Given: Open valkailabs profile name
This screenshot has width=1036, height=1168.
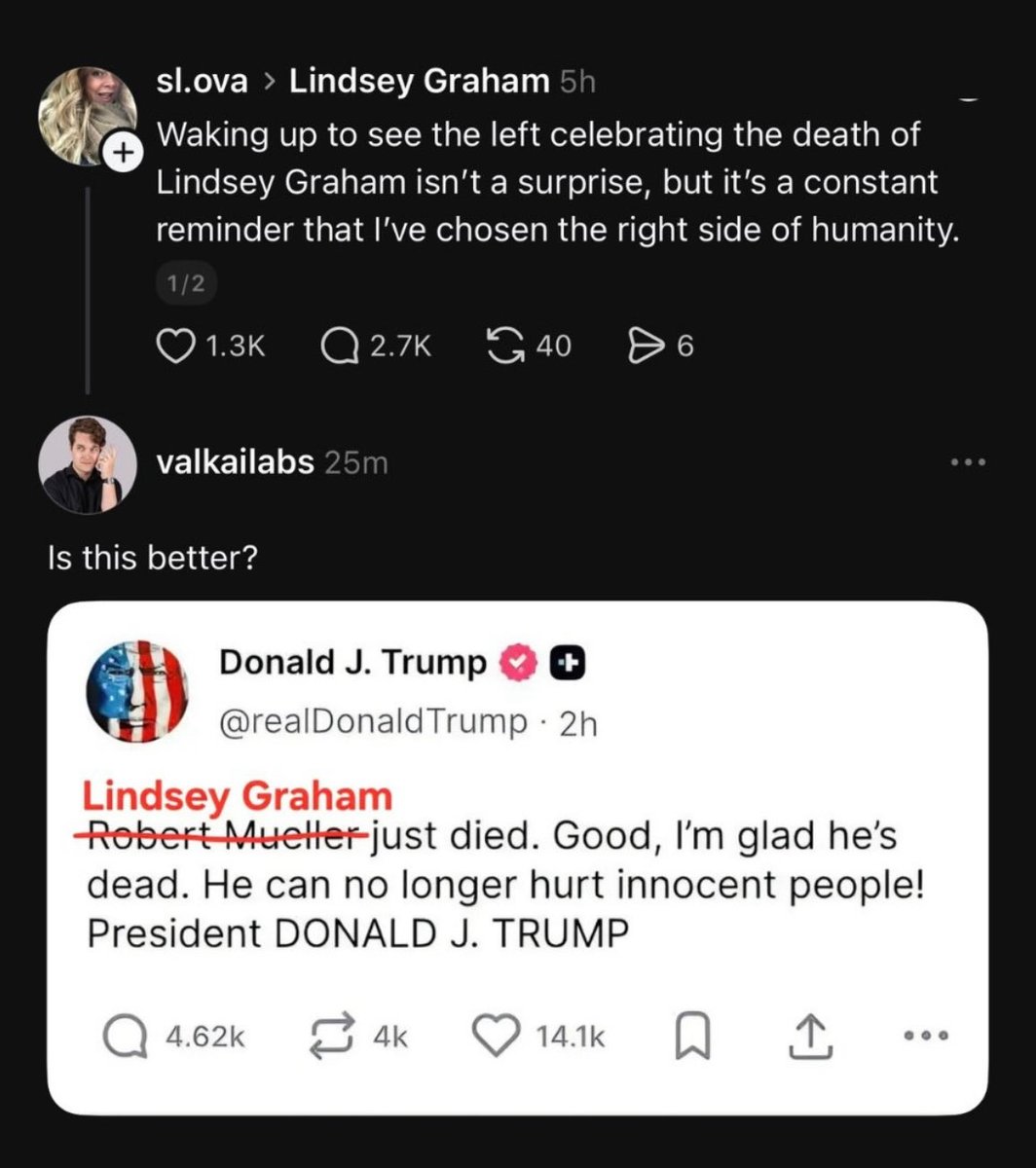Looking at the screenshot, I should [x=236, y=462].
